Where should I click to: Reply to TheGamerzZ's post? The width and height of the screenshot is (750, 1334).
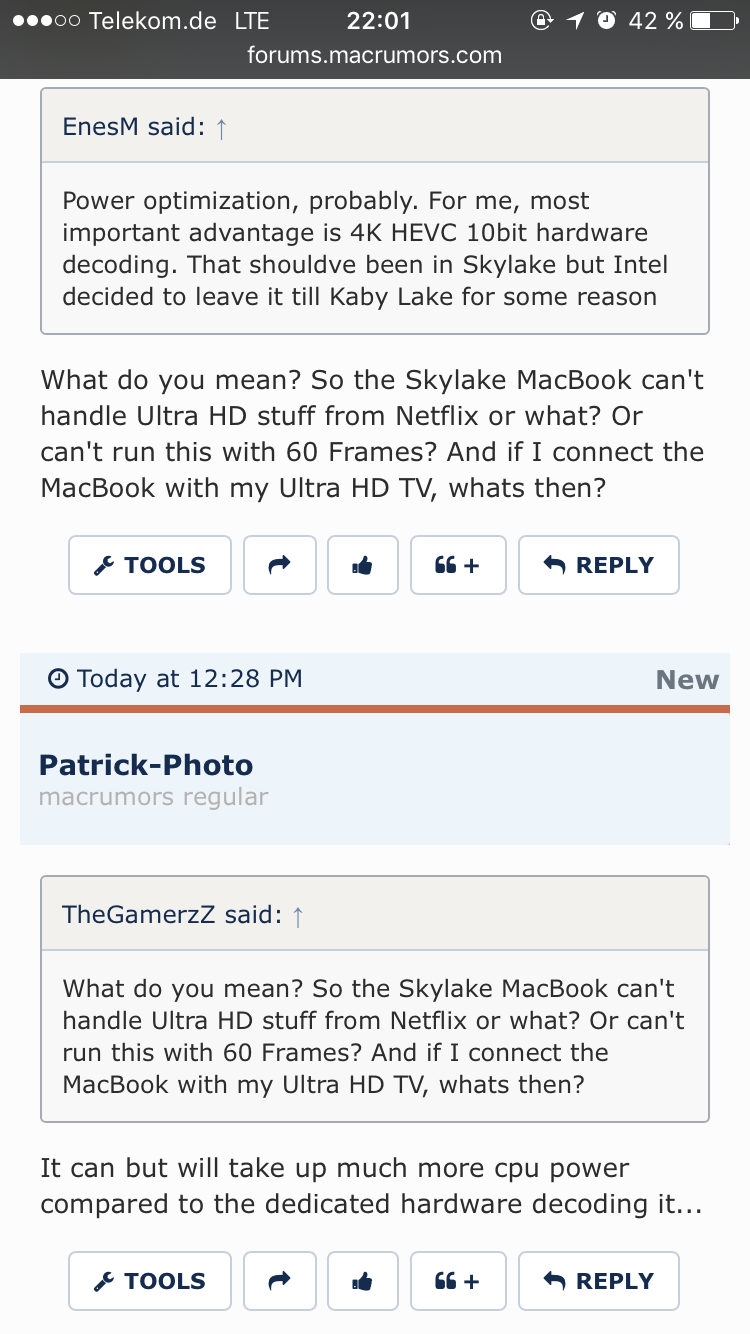[598, 565]
